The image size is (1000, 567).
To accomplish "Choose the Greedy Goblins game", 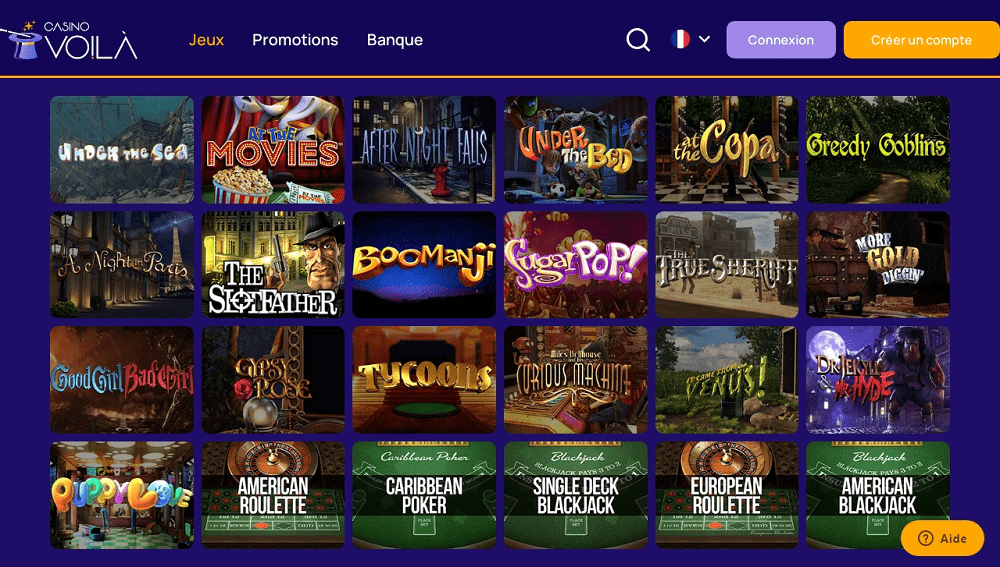I will click(x=878, y=150).
